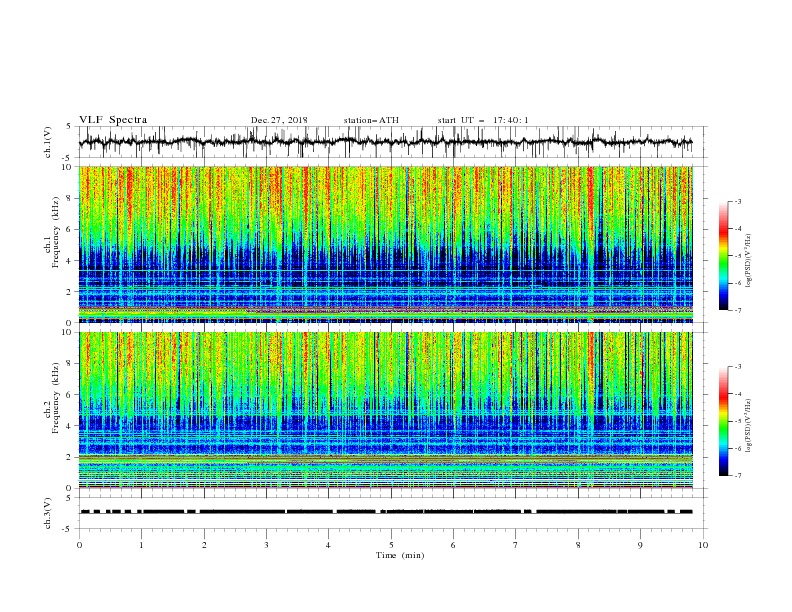Viewport: 792px width, 612px height.
Task: Click the ch.2 spectrogram color scale bar
Action: click(723, 421)
